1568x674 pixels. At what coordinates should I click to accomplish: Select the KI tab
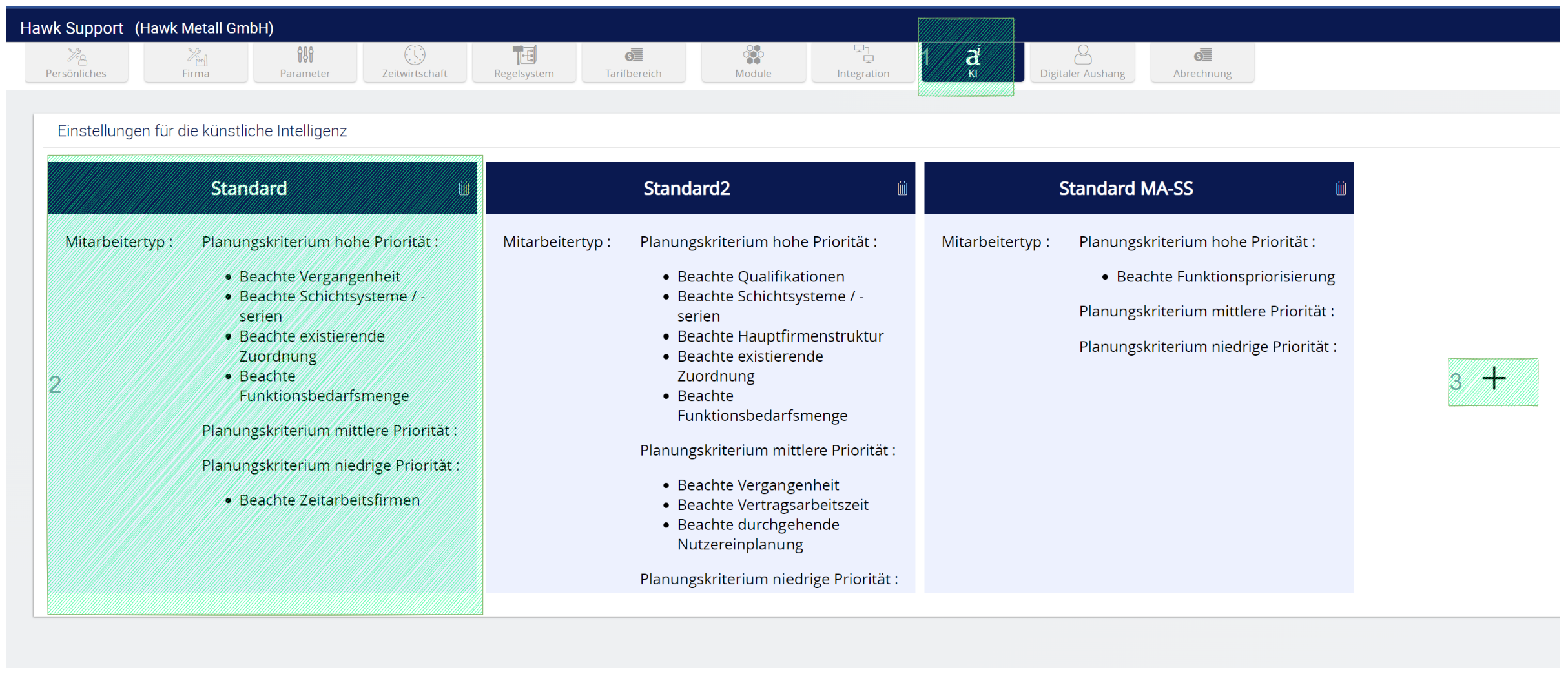pyautogui.click(x=972, y=61)
